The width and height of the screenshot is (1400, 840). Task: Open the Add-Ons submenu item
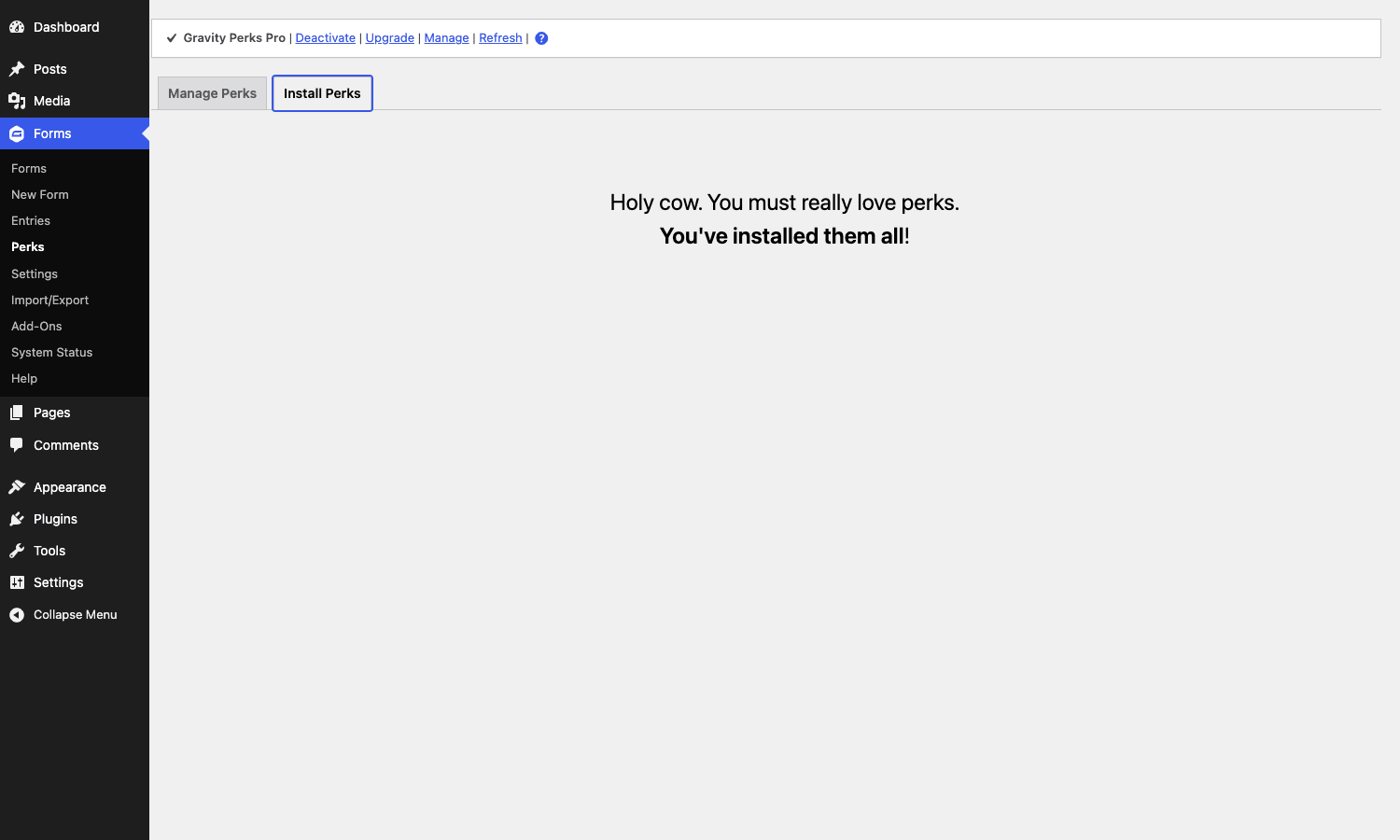[36, 326]
